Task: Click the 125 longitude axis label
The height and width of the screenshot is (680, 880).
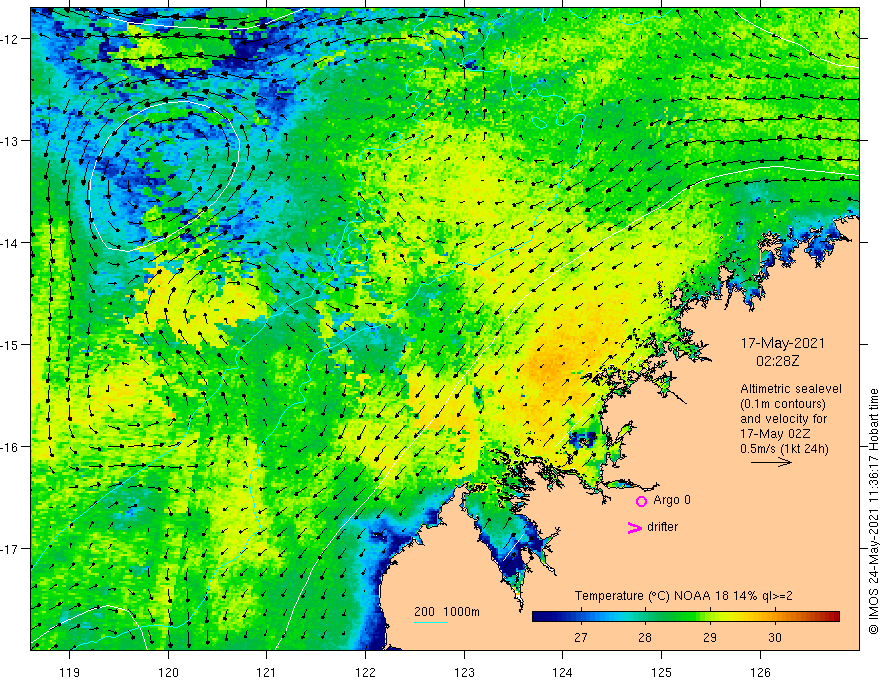Action: pyautogui.click(x=662, y=672)
